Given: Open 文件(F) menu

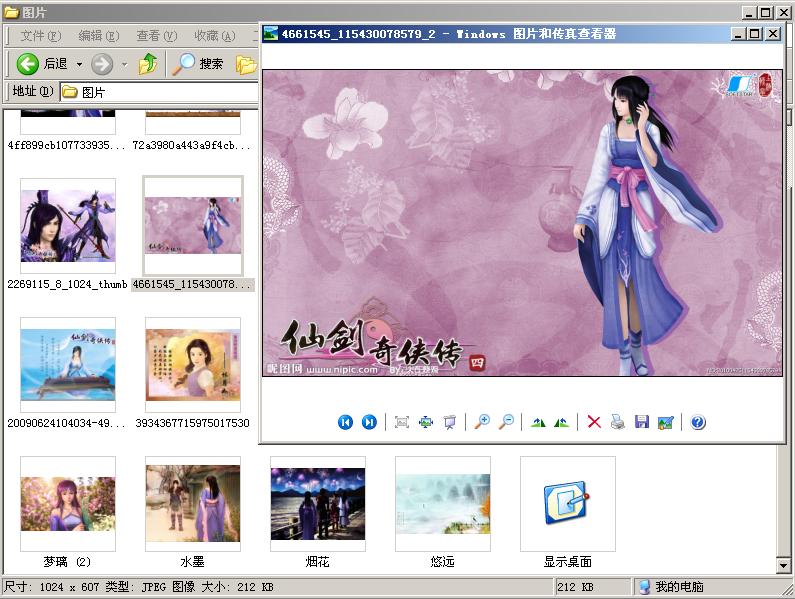Looking at the screenshot, I should (41, 36).
